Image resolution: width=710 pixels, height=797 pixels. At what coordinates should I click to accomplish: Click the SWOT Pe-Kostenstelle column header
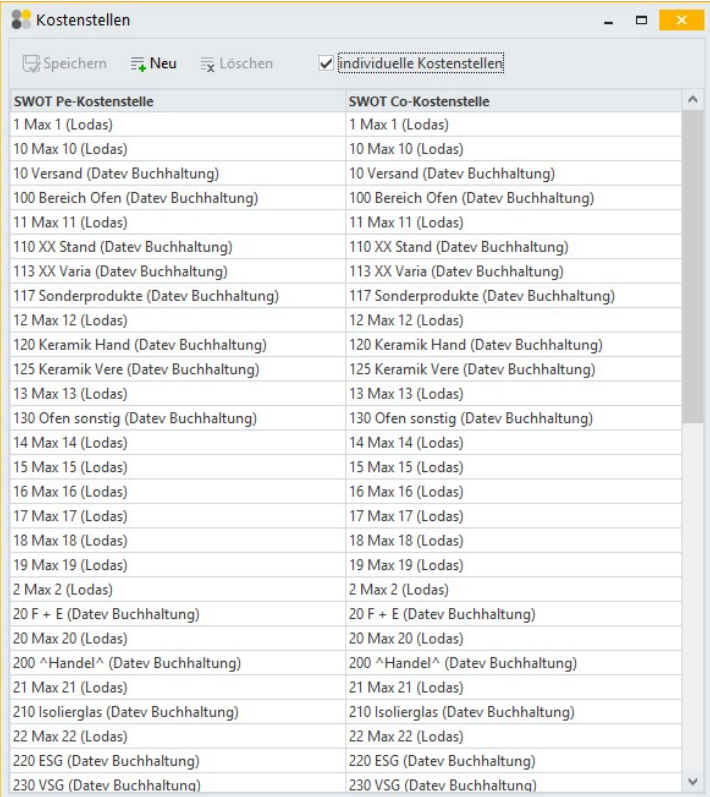pyautogui.click(x=84, y=101)
